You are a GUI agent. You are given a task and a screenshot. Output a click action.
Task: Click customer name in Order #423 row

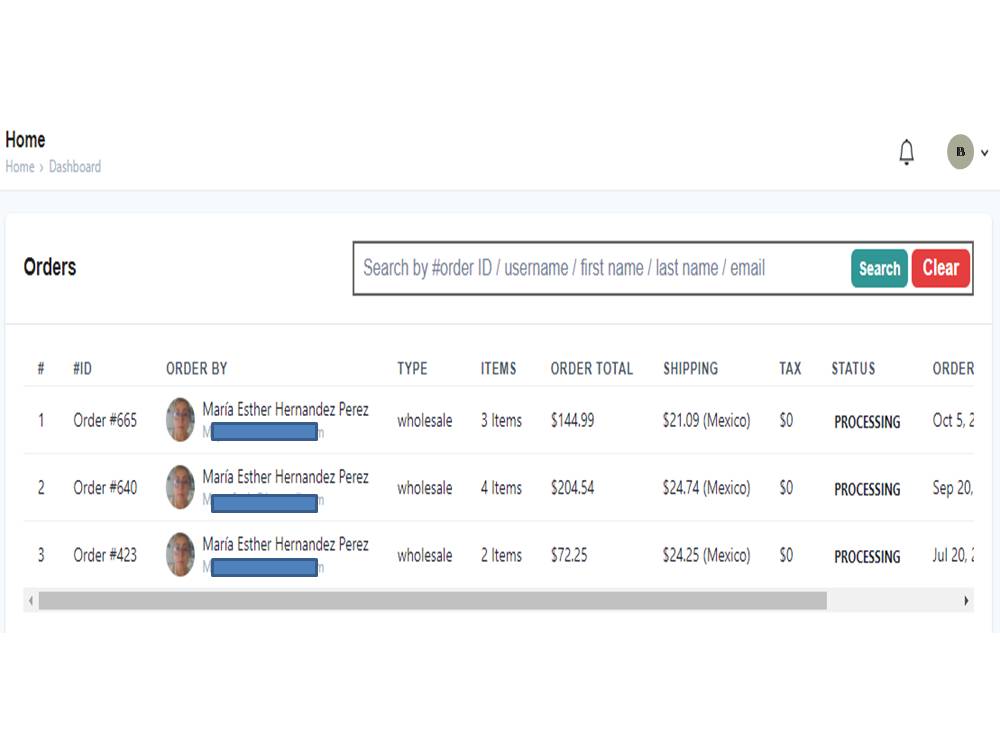tap(285, 545)
